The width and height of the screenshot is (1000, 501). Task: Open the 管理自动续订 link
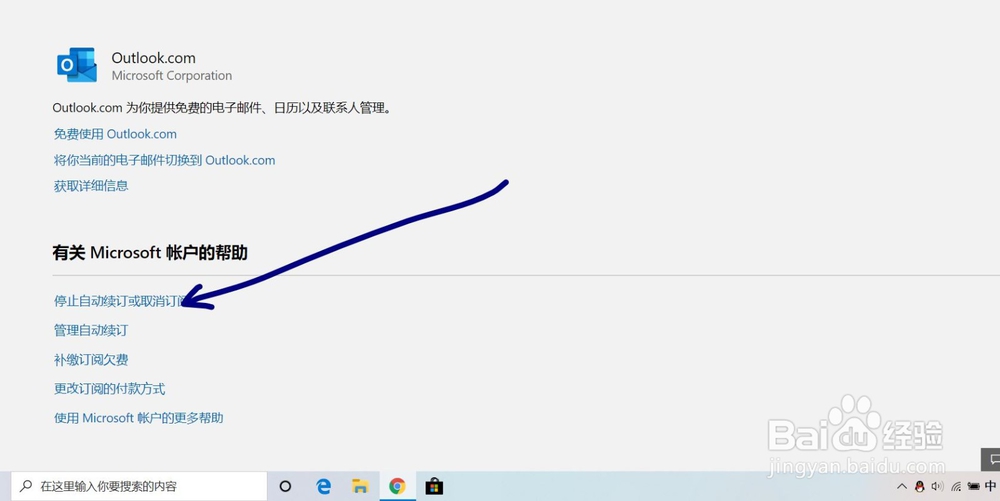[91, 330]
